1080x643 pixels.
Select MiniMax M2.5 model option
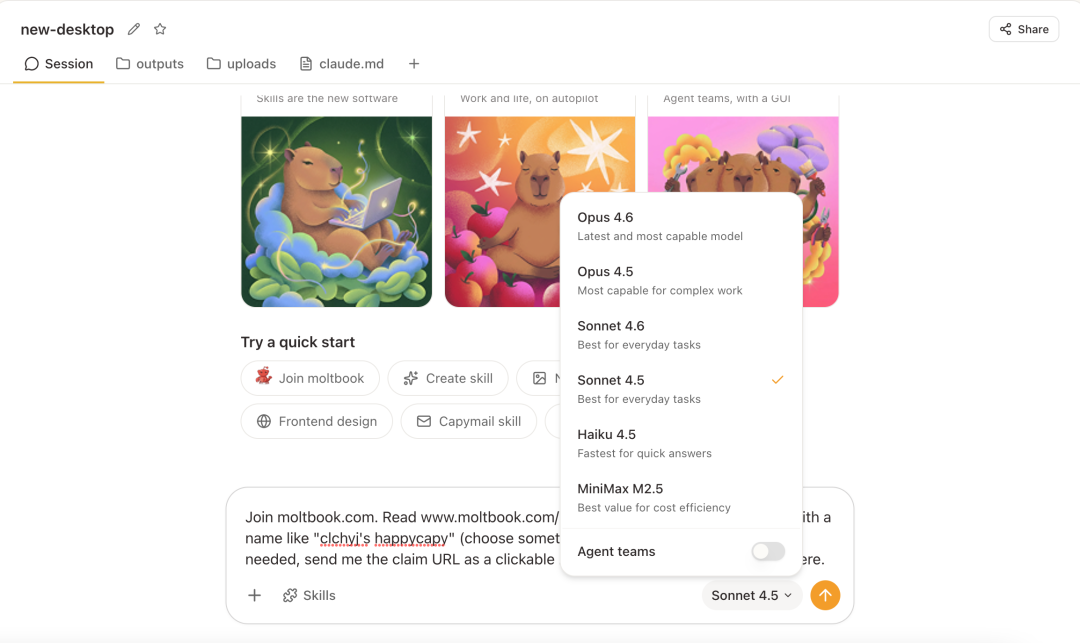pos(681,498)
